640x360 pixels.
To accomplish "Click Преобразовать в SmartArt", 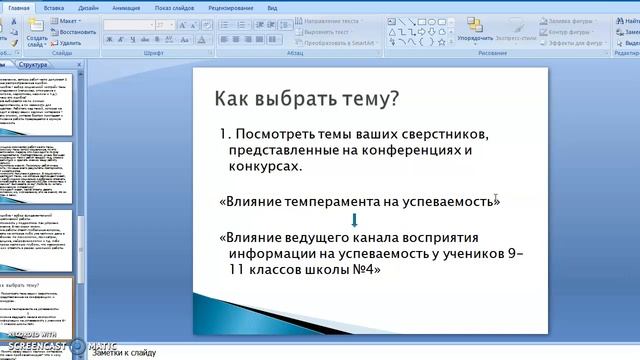I will click(336, 42).
